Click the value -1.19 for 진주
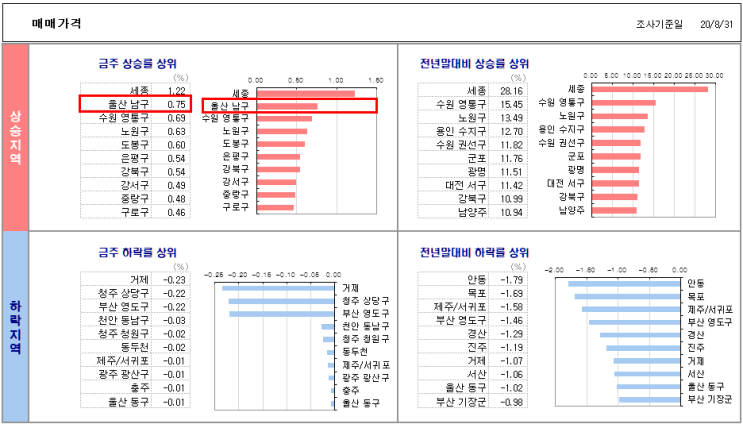743x424 pixels. pos(513,347)
